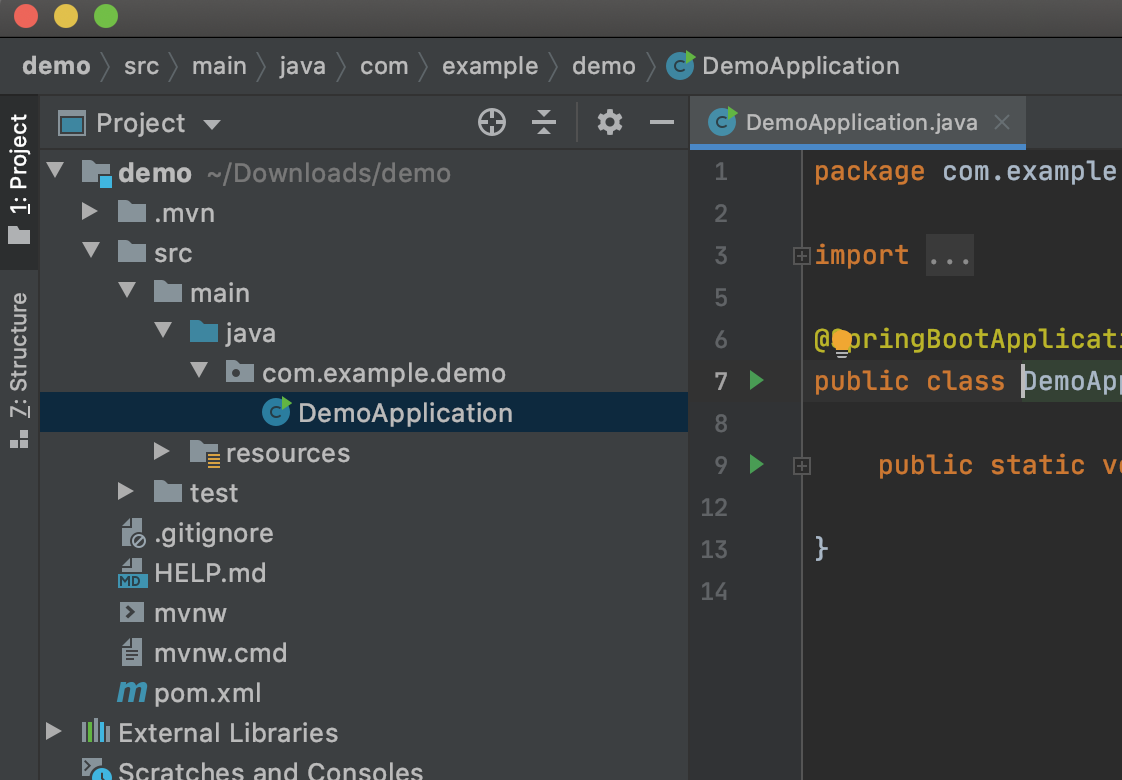This screenshot has height=780, width=1122.
Task: Click the DemoApplication class icon in tree
Action: coord(276,412)
